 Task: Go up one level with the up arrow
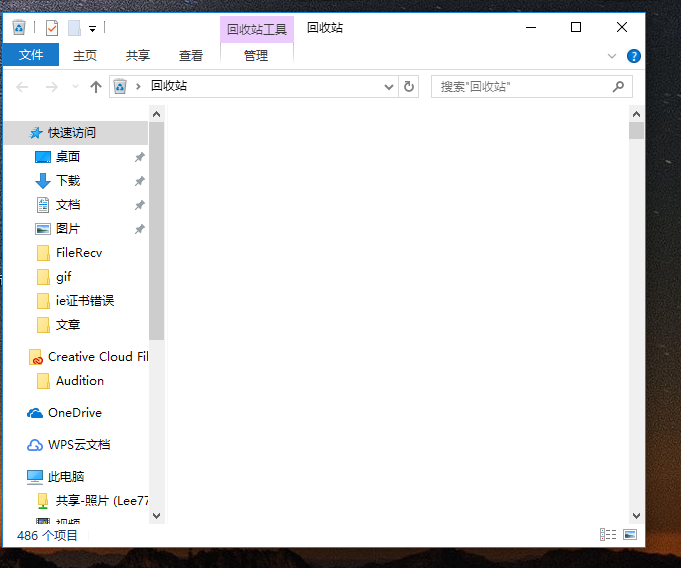96,87
